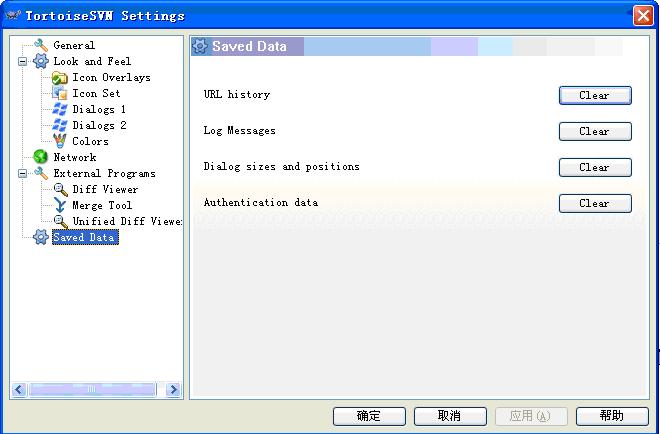The height and width of the screenshot is (434, 660).
Task: Click the Icon Set icon
Action: click(x=59, y=93)
